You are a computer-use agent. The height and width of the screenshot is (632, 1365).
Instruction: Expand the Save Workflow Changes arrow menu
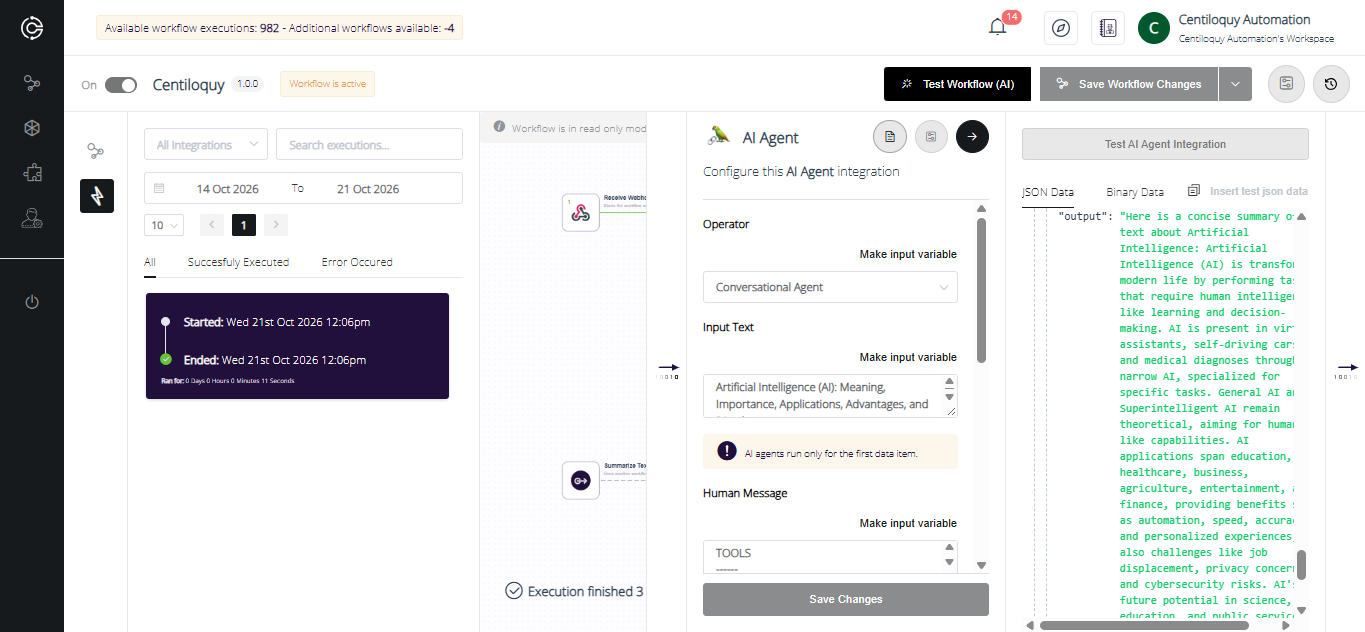[x=1235, y=84]
